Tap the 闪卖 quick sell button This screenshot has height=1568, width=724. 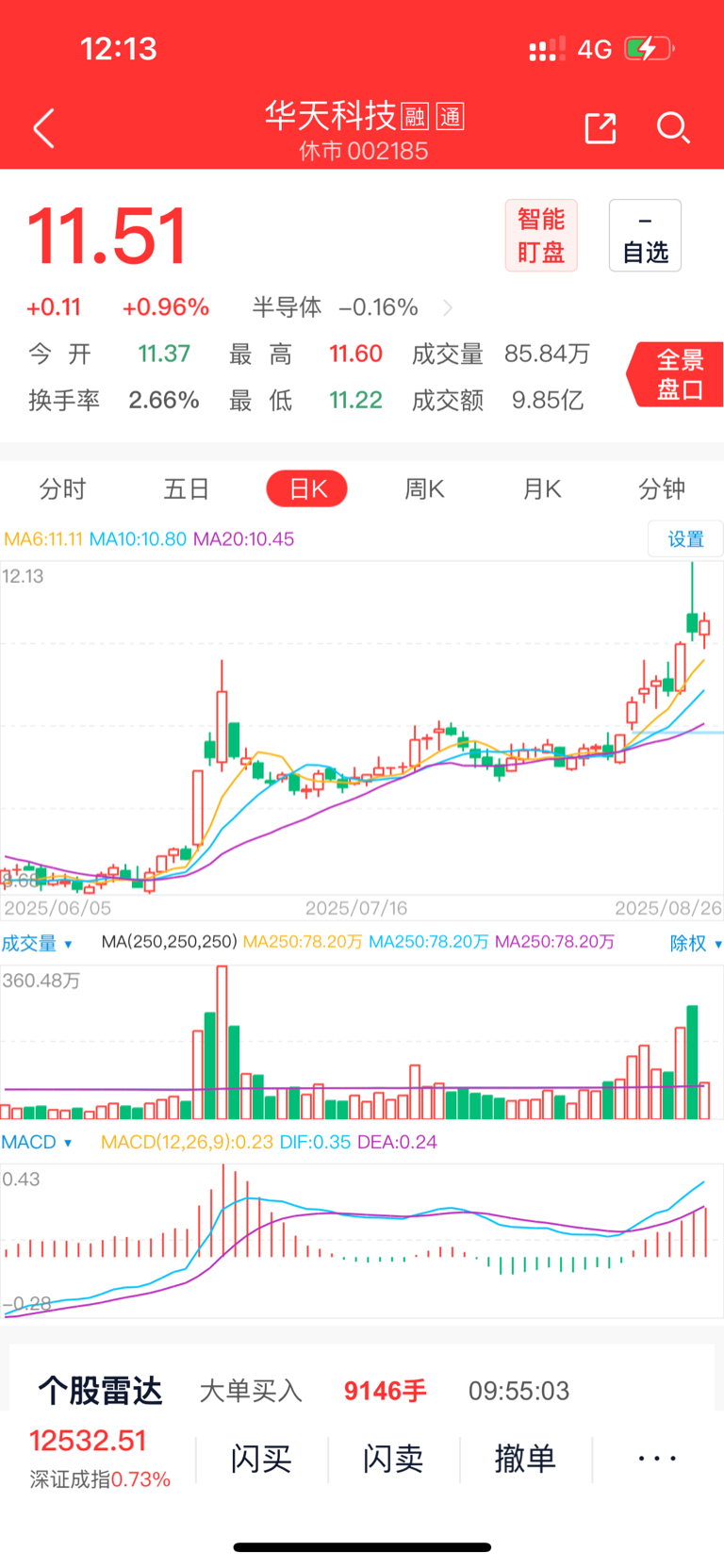(x=393, y=1460)
